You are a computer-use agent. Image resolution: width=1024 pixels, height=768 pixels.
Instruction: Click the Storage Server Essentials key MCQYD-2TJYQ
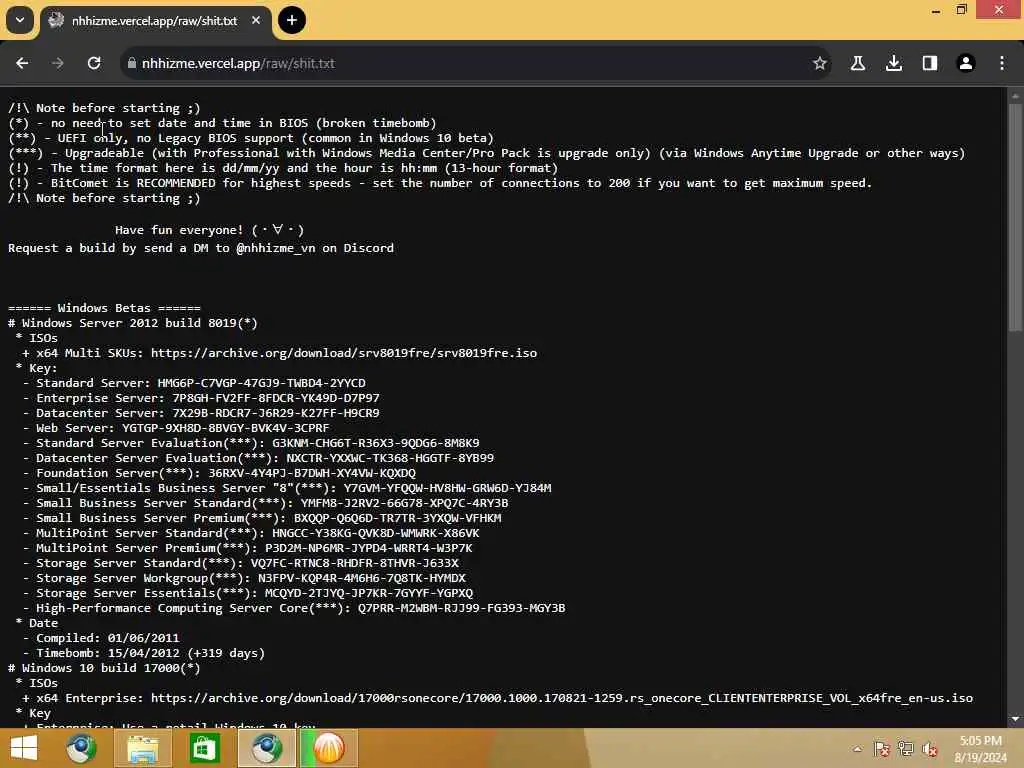click(369, 593)
